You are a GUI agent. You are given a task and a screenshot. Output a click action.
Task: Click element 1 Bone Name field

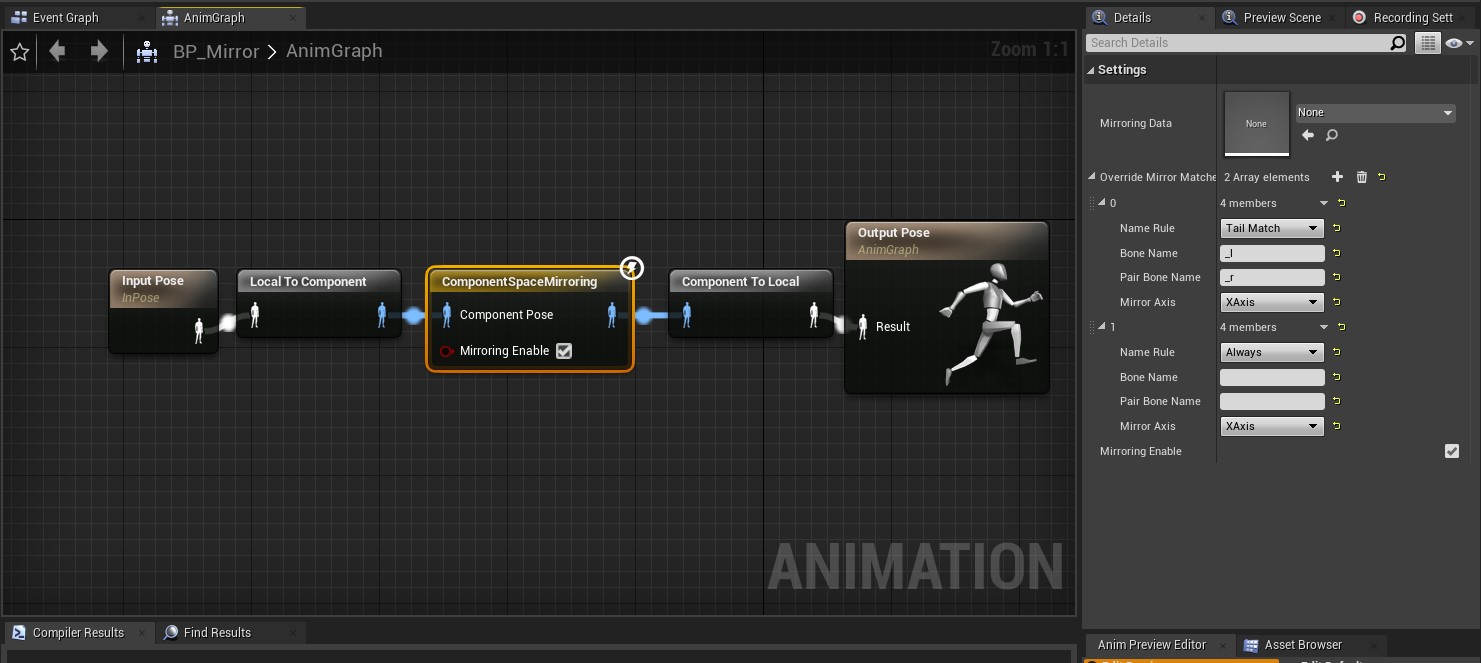[x=1272, y=377]
